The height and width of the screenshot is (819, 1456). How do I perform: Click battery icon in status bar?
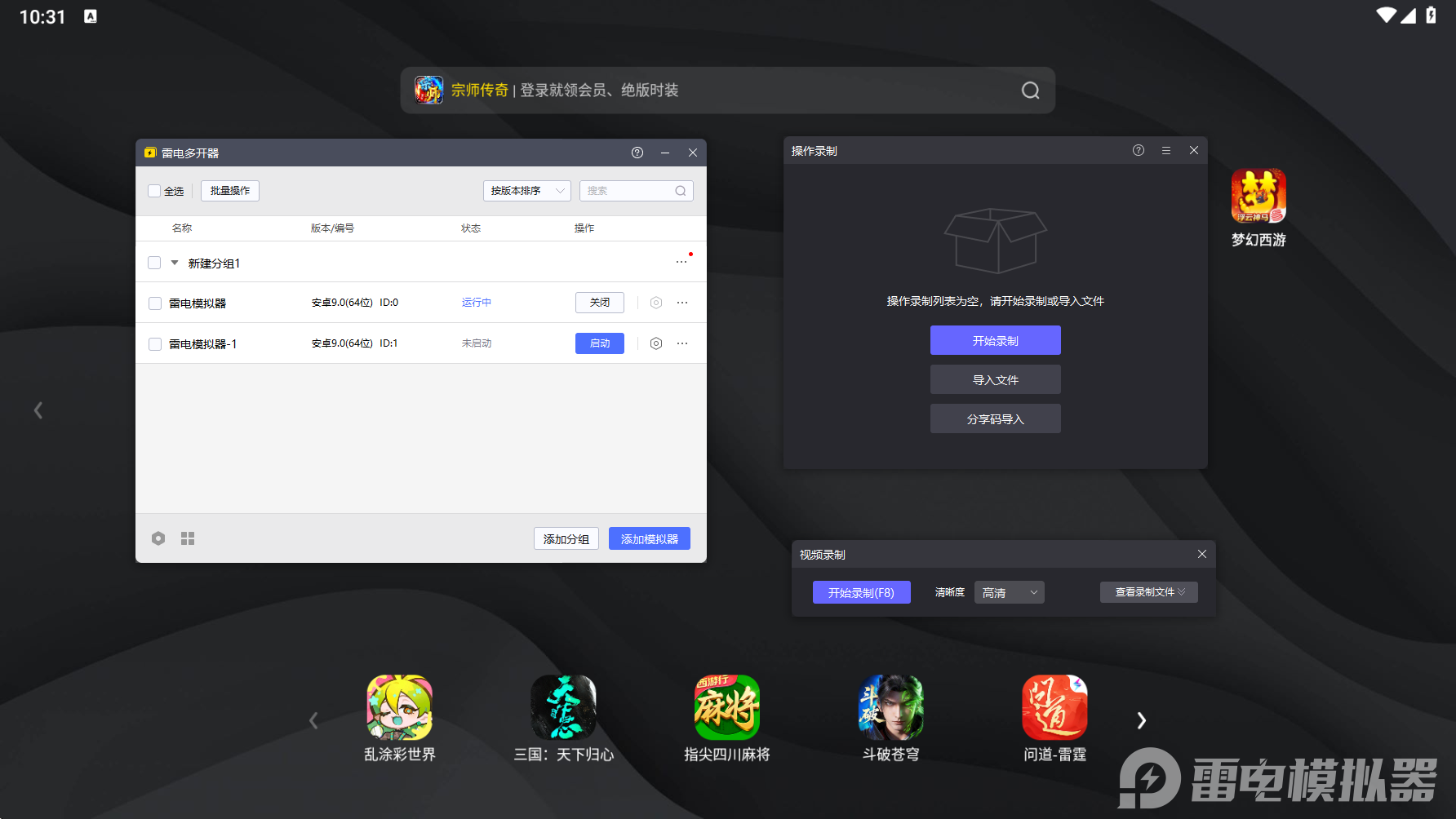1431,15
